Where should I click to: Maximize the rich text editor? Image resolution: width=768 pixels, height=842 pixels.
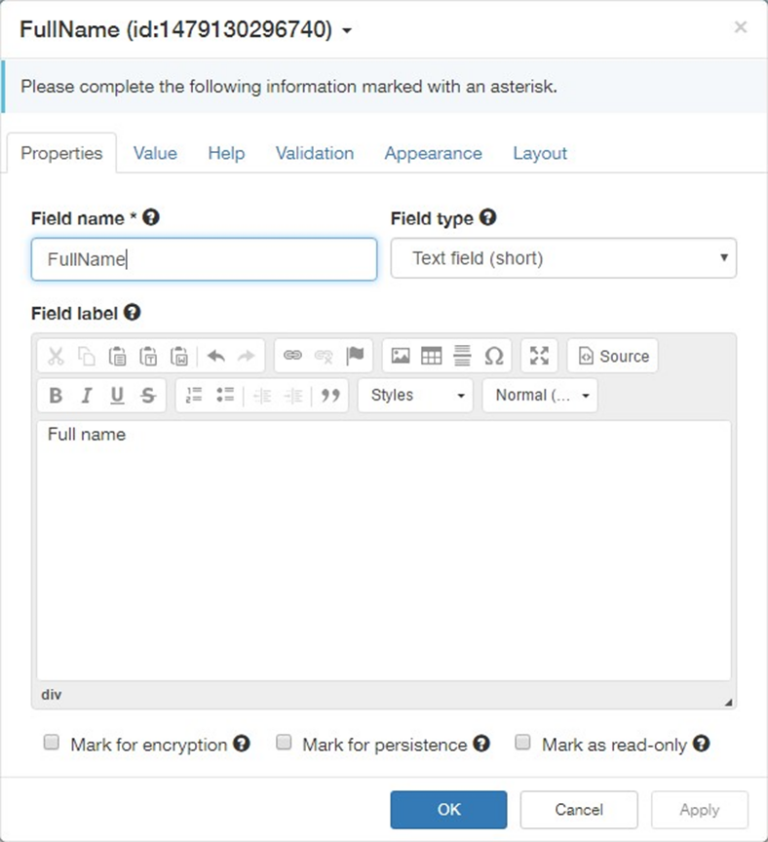(539, 355)
